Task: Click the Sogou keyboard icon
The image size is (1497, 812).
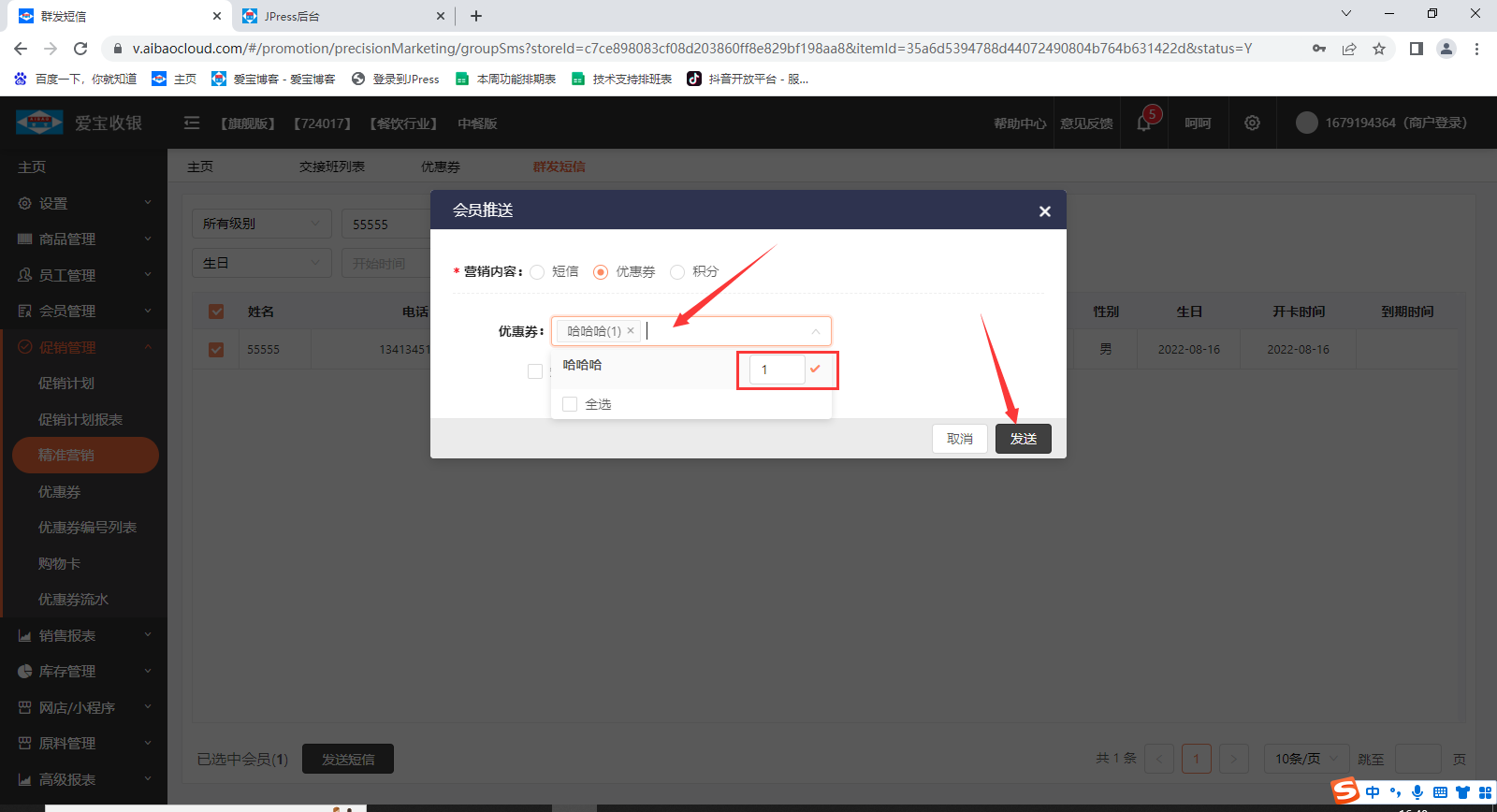Action: [x=1440, y=792]
